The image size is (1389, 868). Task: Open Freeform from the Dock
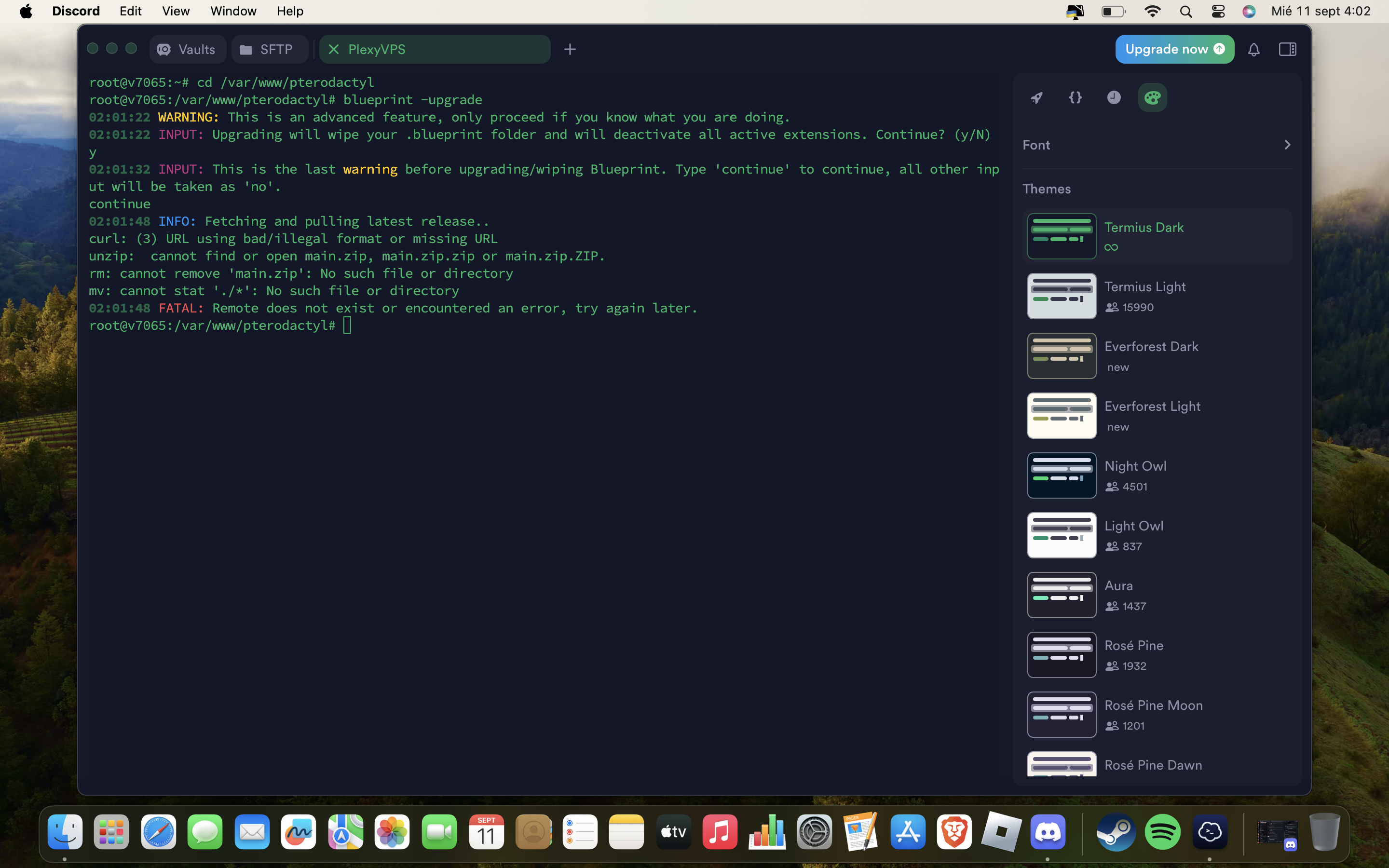(x=299, y=832)
